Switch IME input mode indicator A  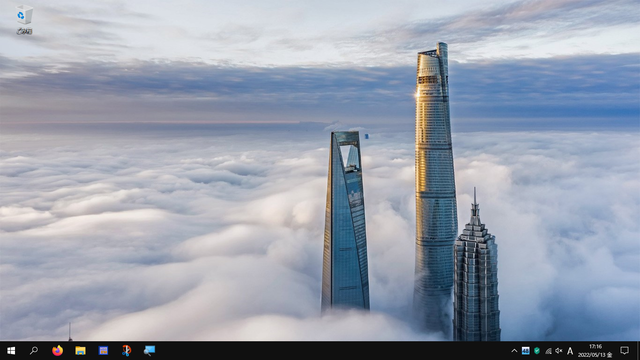pos(570,351)
